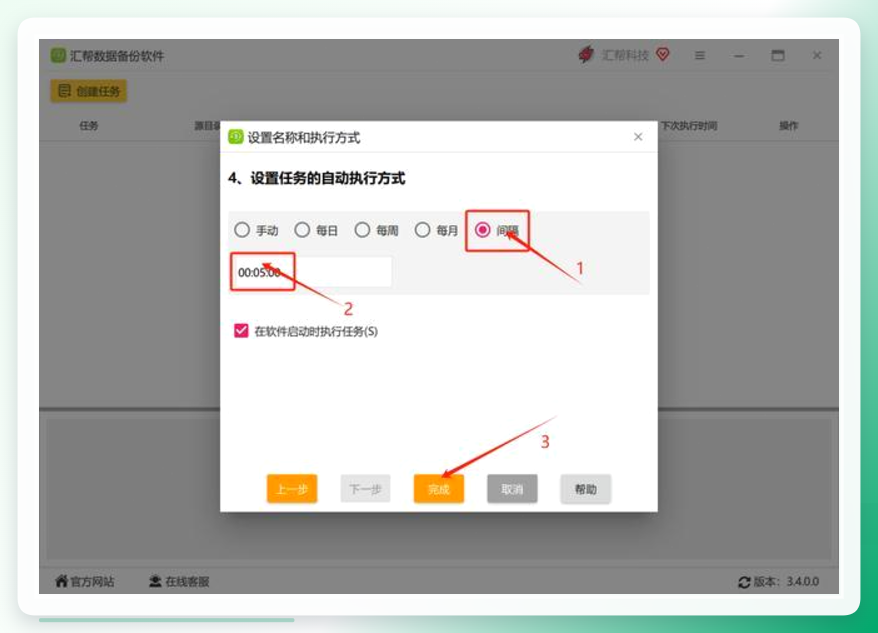Click the version refresh icon near 版本
The width and height of the screenshot is (878, 633).
point(744,583)
